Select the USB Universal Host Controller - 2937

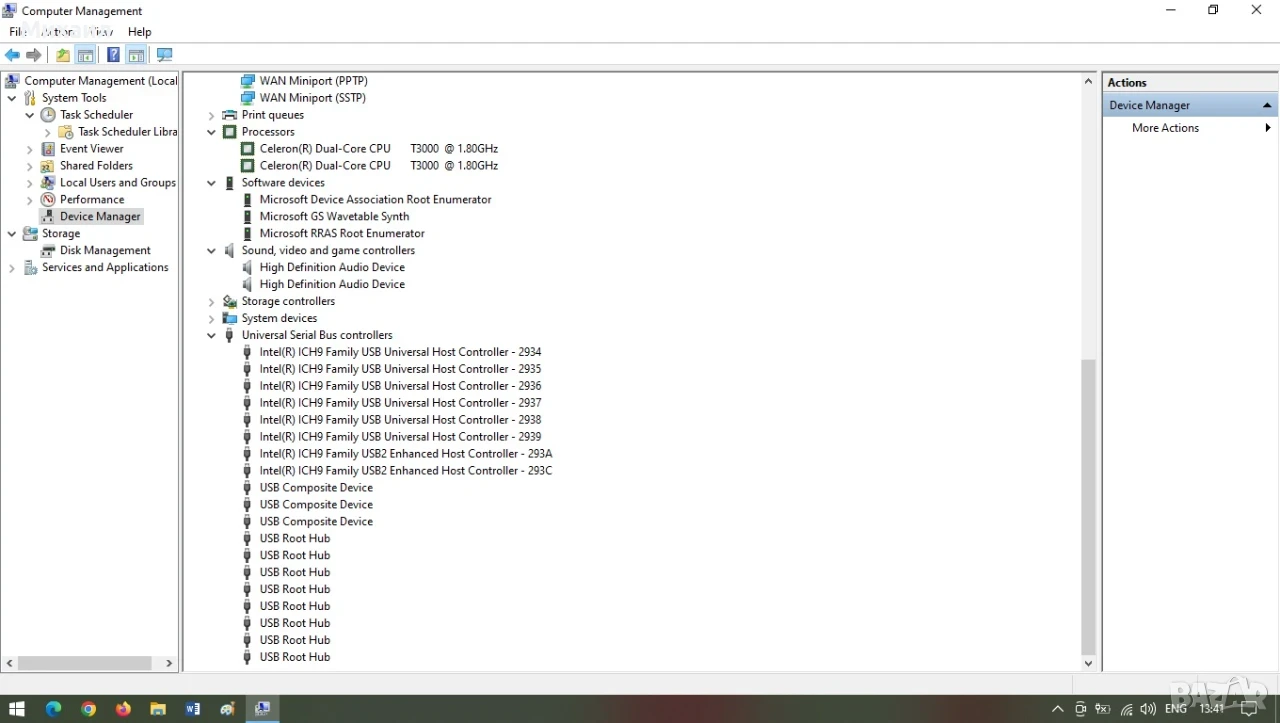pyautogui.click(x=400, y=404)
